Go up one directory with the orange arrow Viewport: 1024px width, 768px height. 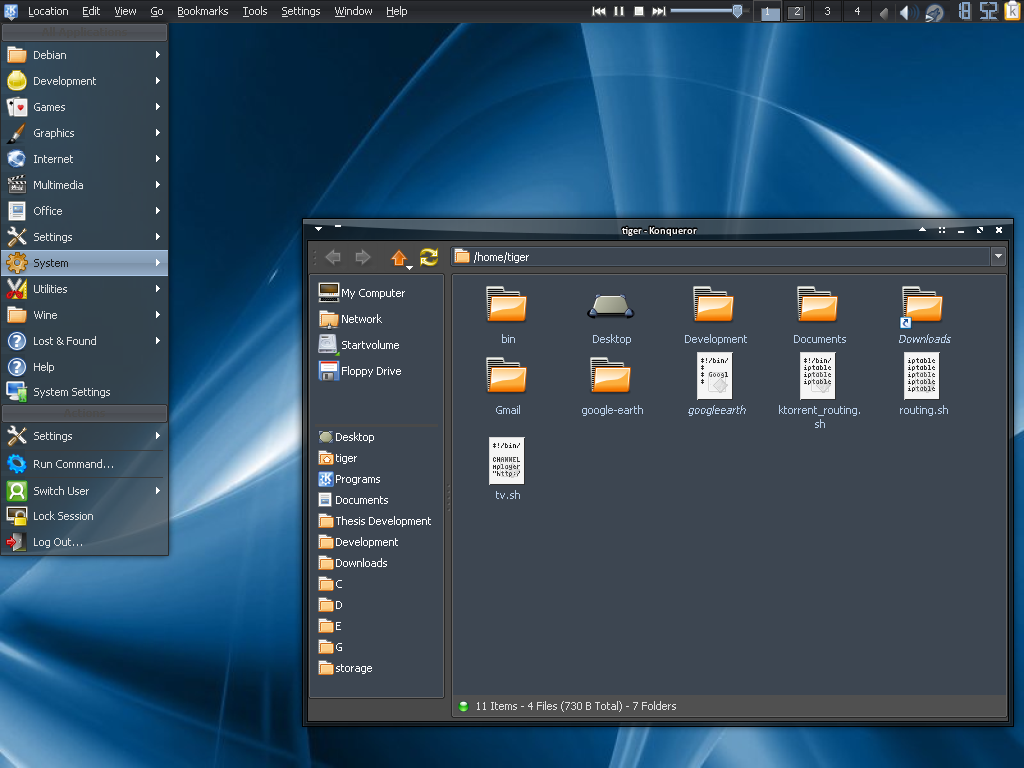pos(399,257)
